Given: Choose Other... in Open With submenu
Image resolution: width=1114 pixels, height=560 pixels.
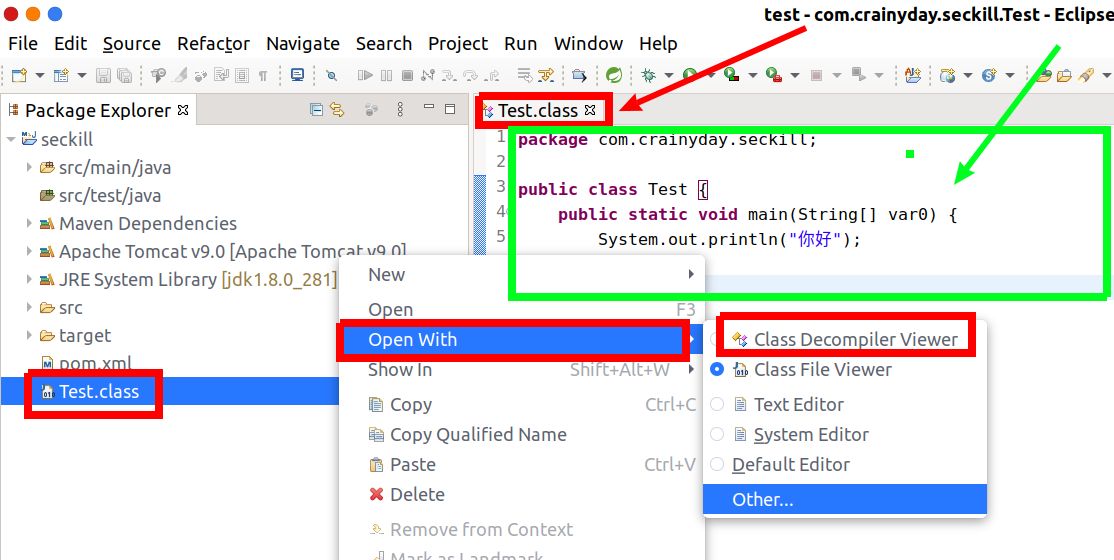Looking at the screenshot, I should 845,500.
